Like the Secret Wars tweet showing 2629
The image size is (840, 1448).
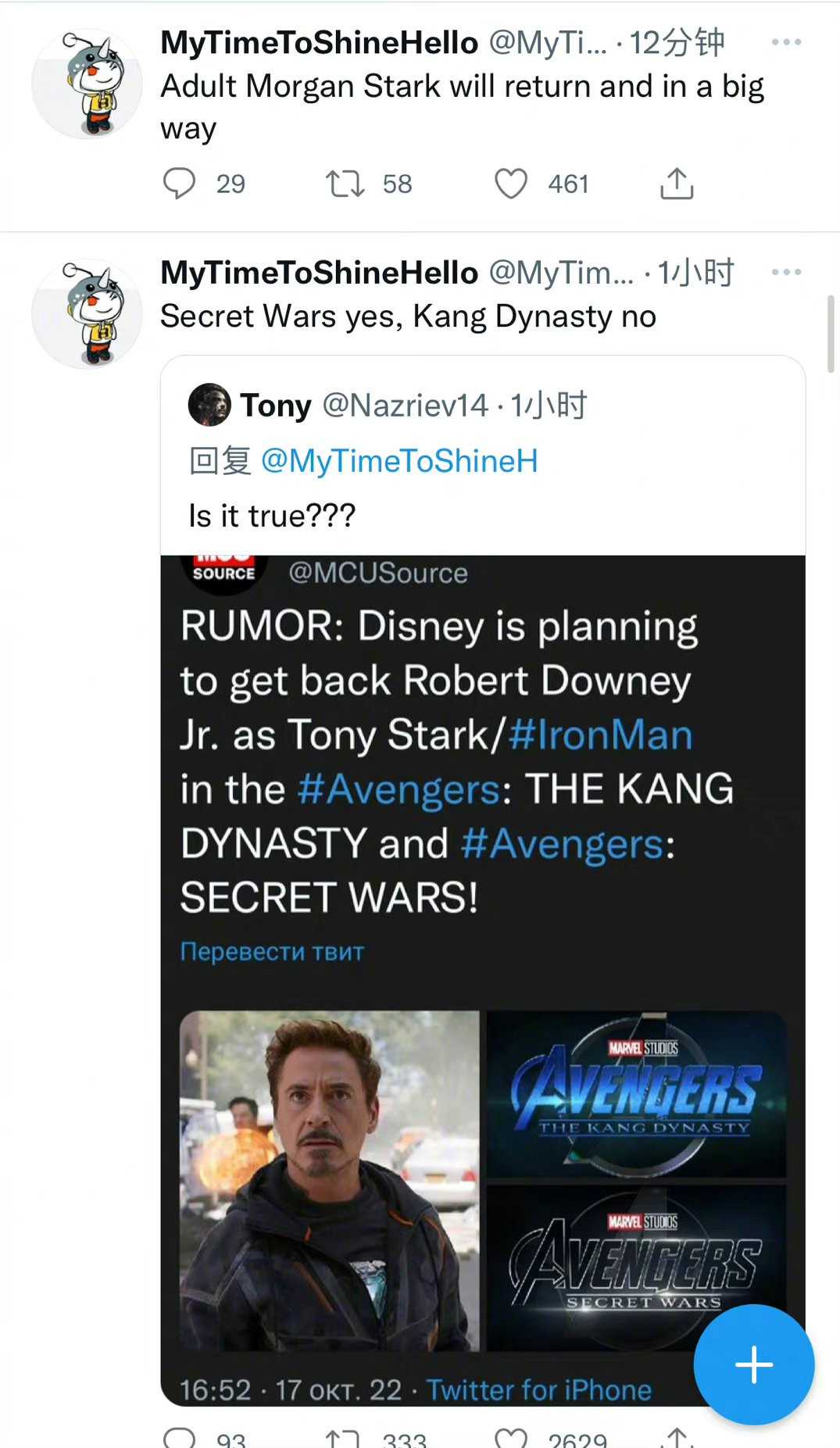pyautogui.click(x=511, y=1438)
